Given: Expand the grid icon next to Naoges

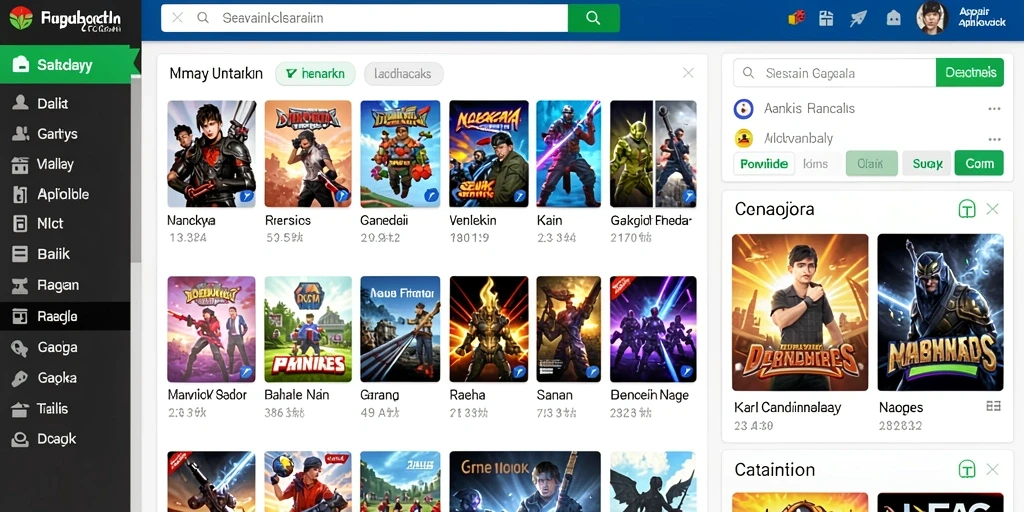Looking at the screenshot, I should (993, 406).
